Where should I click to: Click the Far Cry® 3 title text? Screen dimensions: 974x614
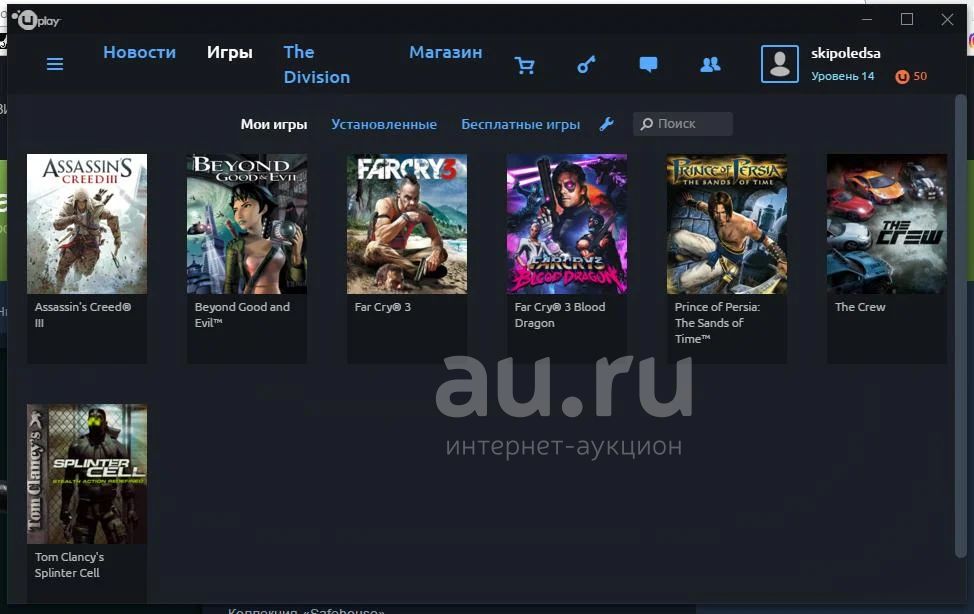coord(383,307)
